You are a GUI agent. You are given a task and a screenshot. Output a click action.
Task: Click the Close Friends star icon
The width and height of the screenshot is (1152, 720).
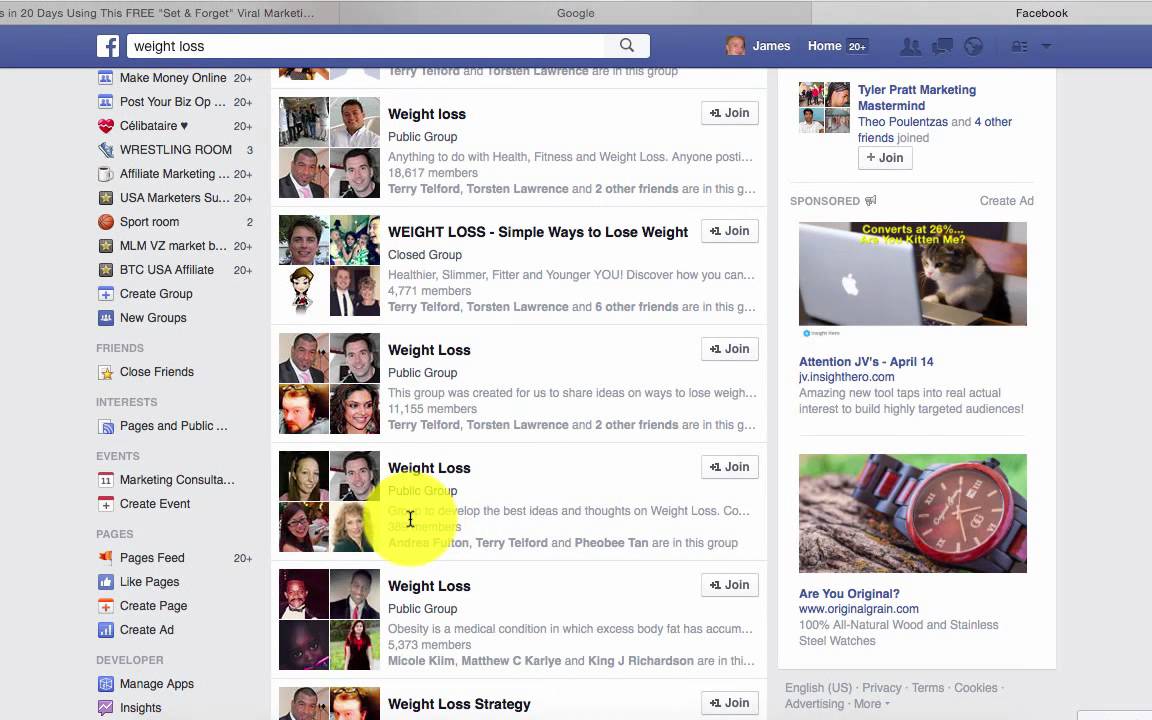coord(106,372)
